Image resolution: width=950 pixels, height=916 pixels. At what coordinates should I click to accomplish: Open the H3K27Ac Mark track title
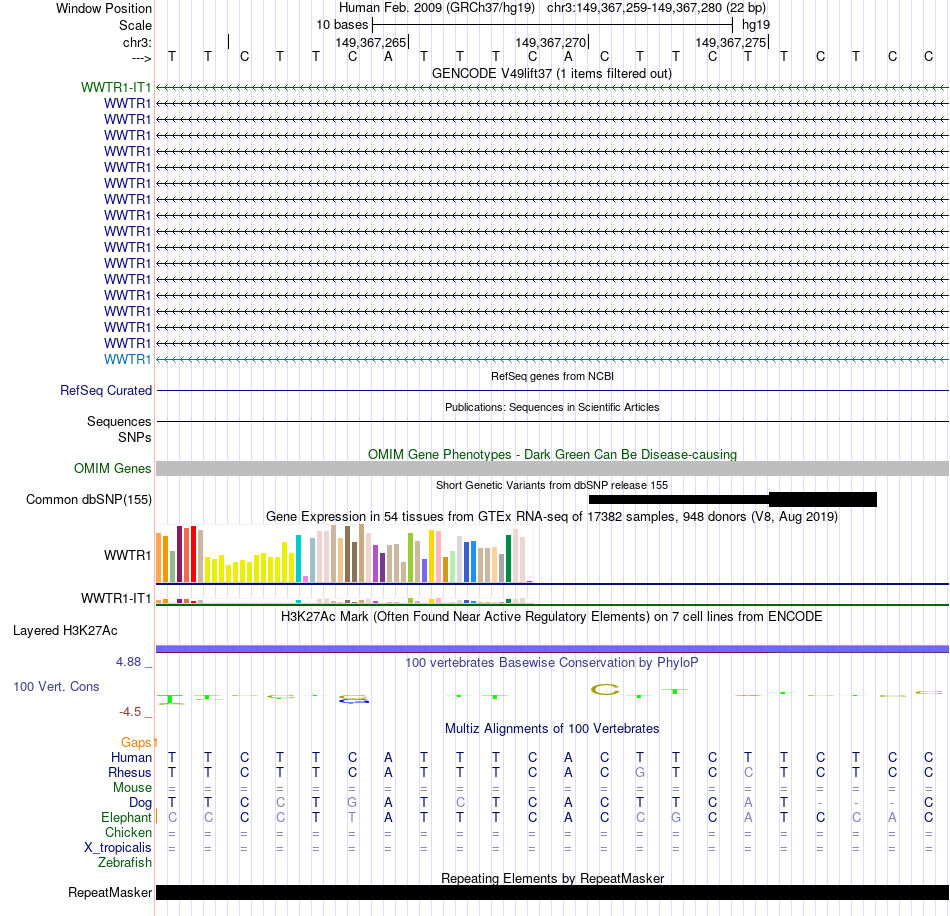552,617
